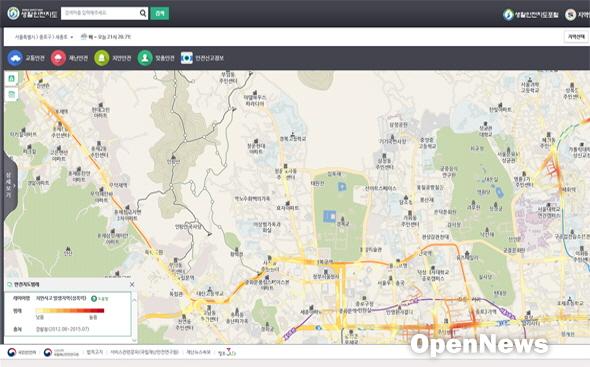Click the 생활안전지도 logo in header
This screenshot has width=590, height=367.
32,14
